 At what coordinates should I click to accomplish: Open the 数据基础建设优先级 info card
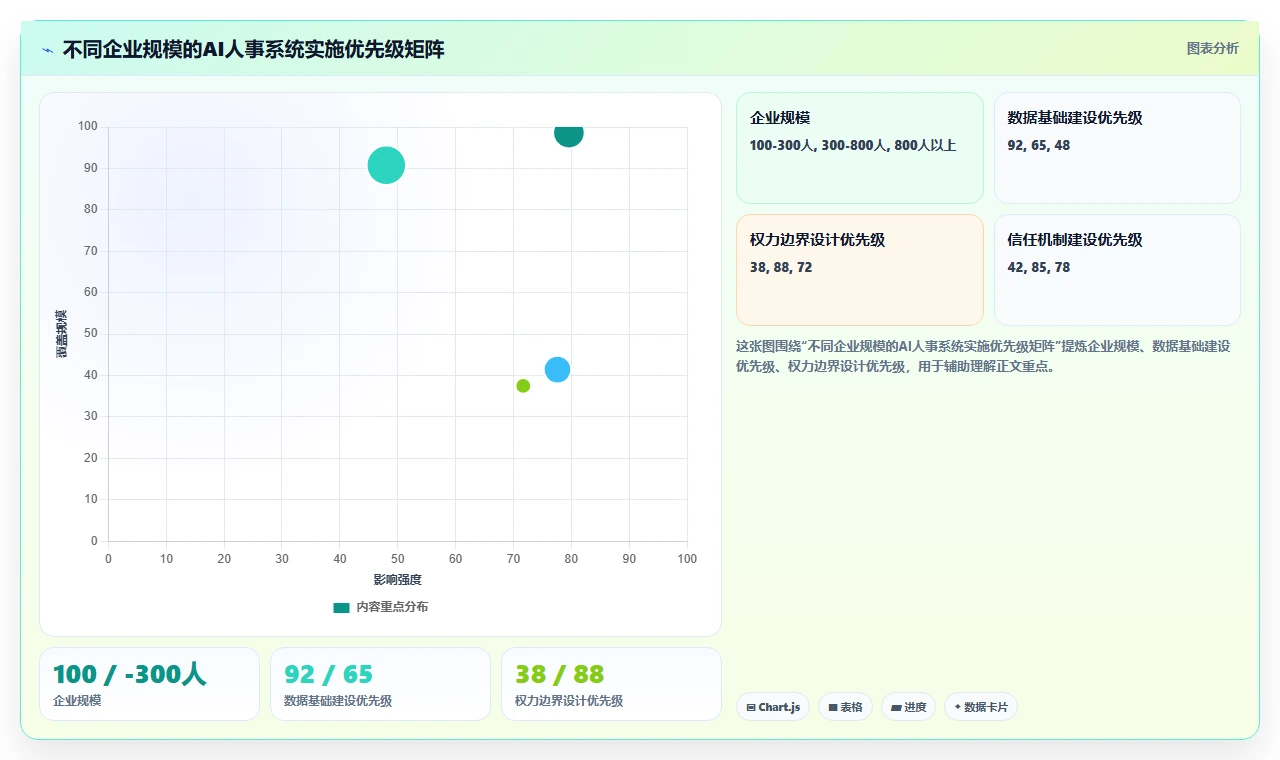coord(1117,148)
